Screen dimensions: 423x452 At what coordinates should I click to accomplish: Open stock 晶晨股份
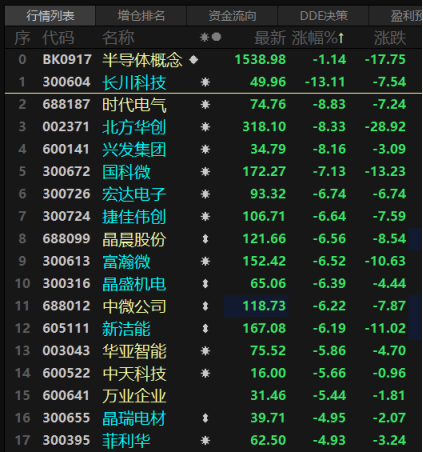(x=134, y=239)
